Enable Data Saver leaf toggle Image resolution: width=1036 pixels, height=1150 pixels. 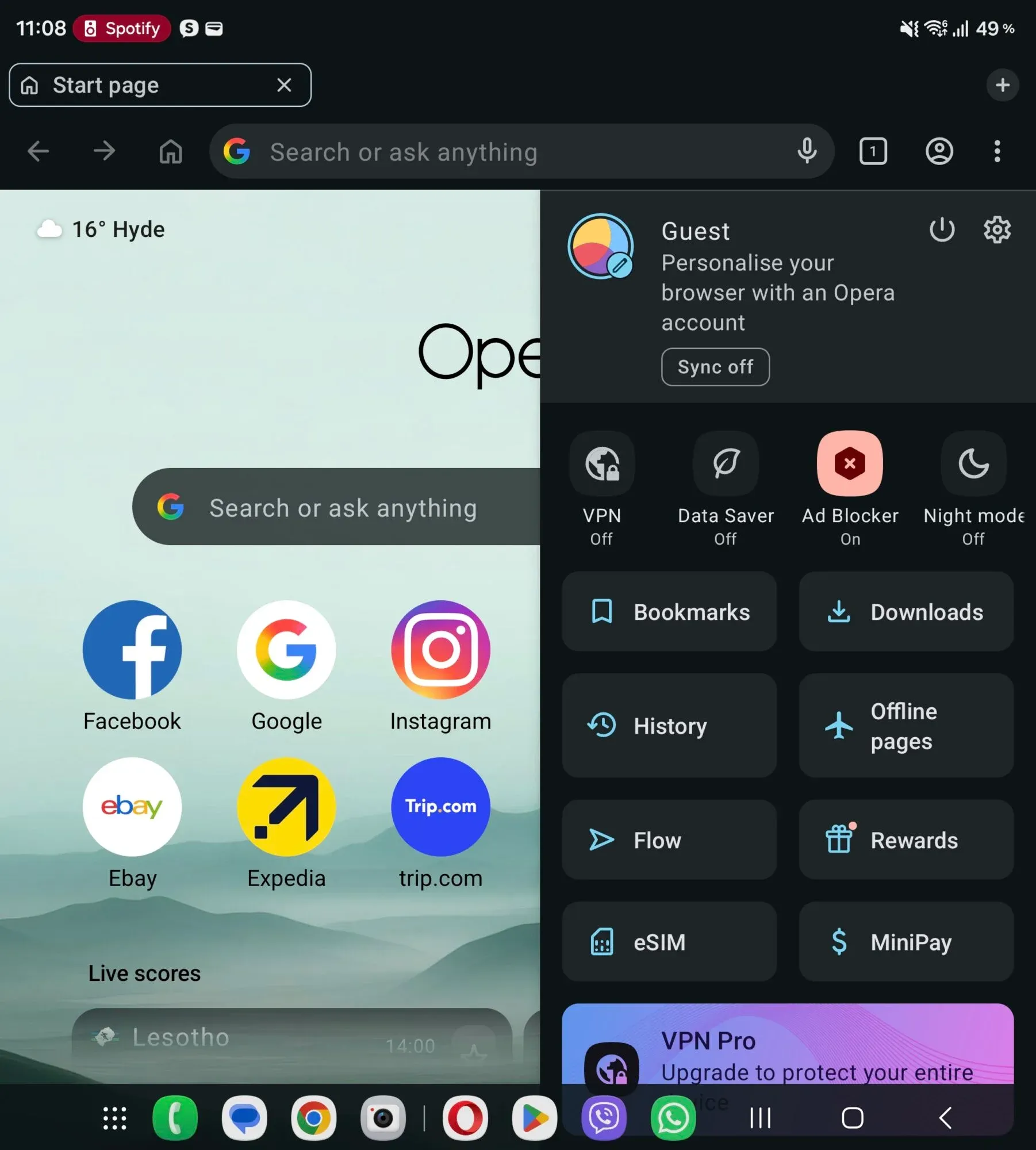(726, 463)
